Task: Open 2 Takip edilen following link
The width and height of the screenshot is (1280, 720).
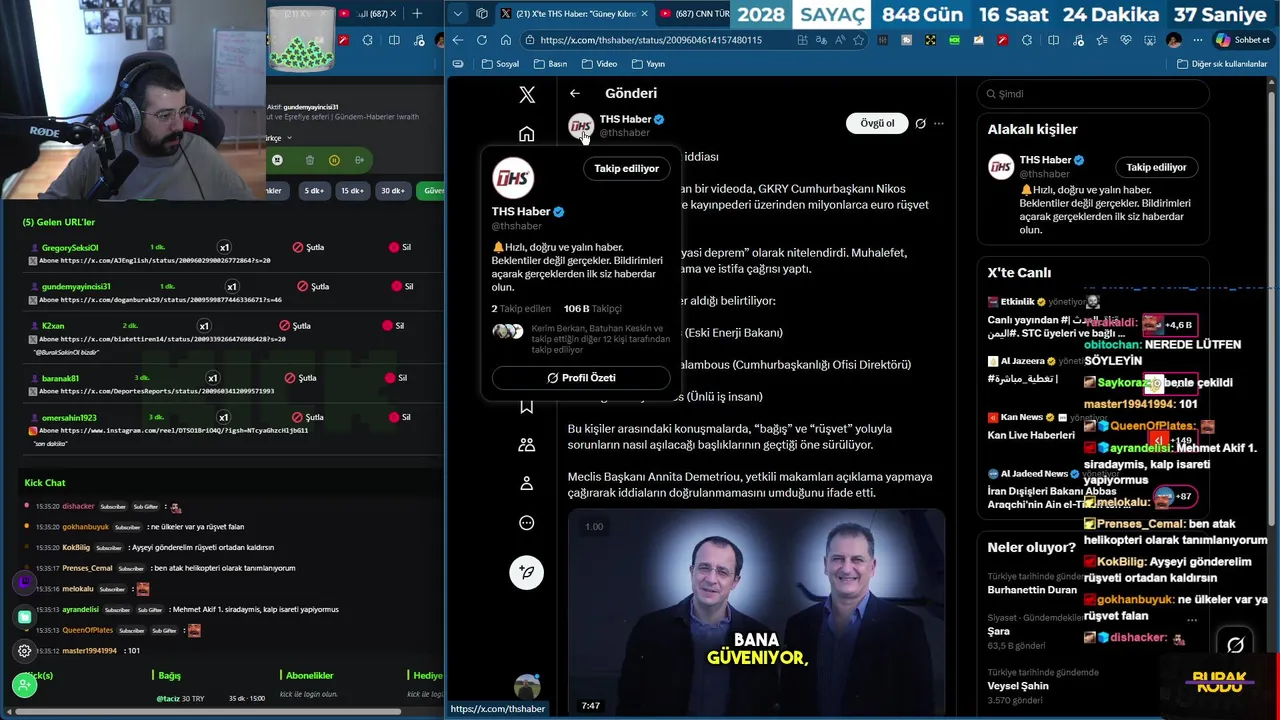Action: pos(521,309)
